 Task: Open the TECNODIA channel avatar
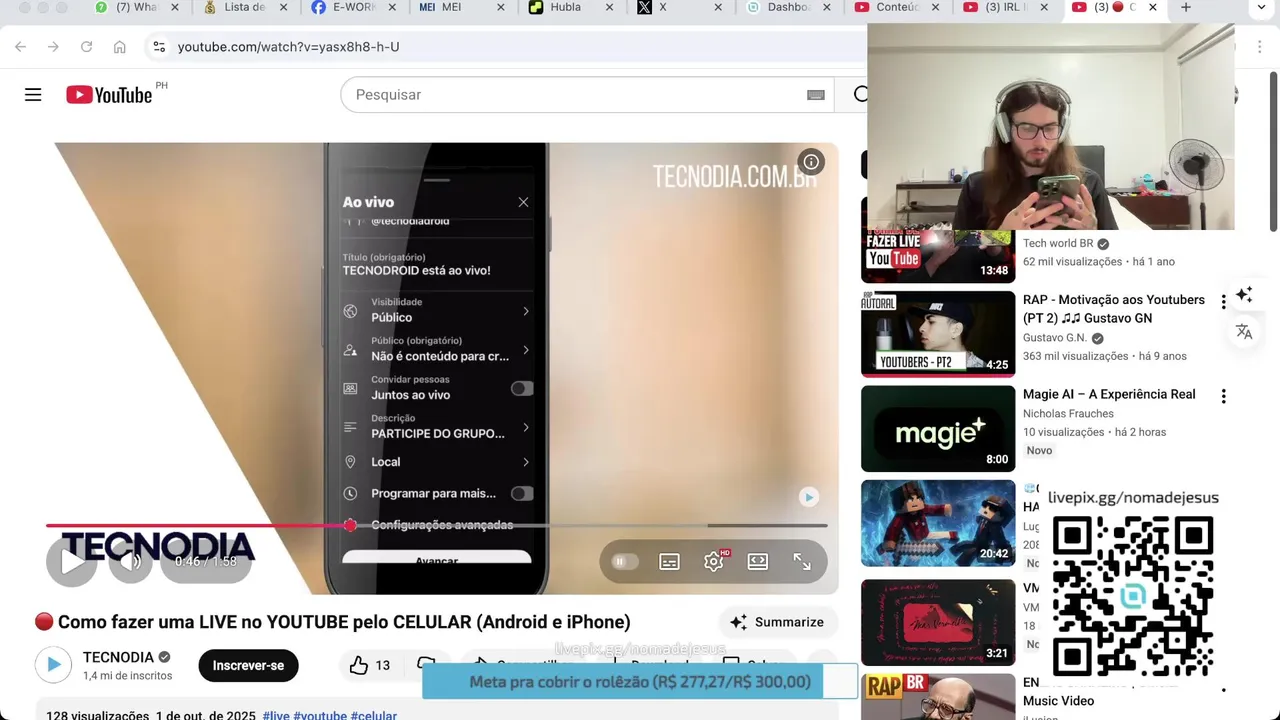54,664
